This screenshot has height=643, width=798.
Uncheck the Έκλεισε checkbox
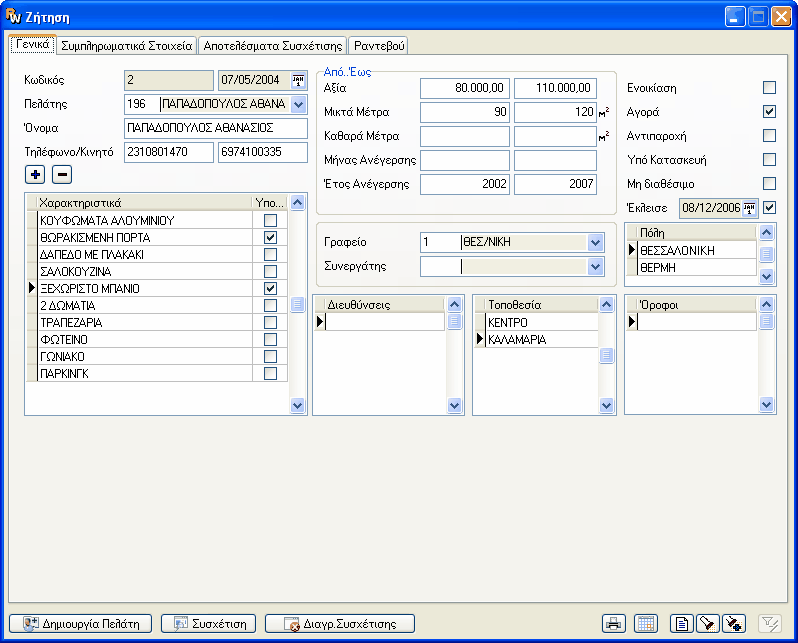(x=770, y=207)
